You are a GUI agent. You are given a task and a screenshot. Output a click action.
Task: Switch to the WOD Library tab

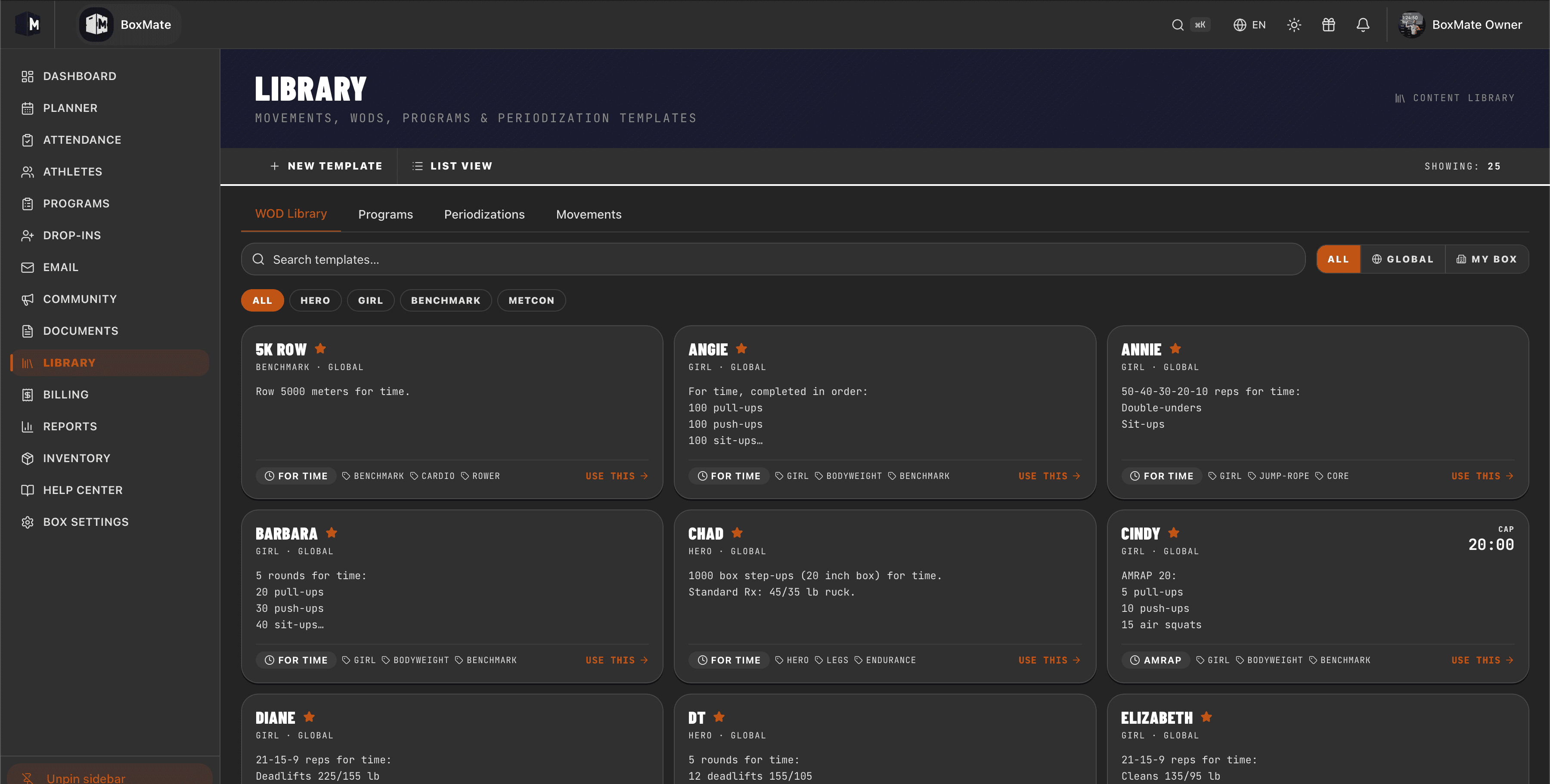[291, 214]
